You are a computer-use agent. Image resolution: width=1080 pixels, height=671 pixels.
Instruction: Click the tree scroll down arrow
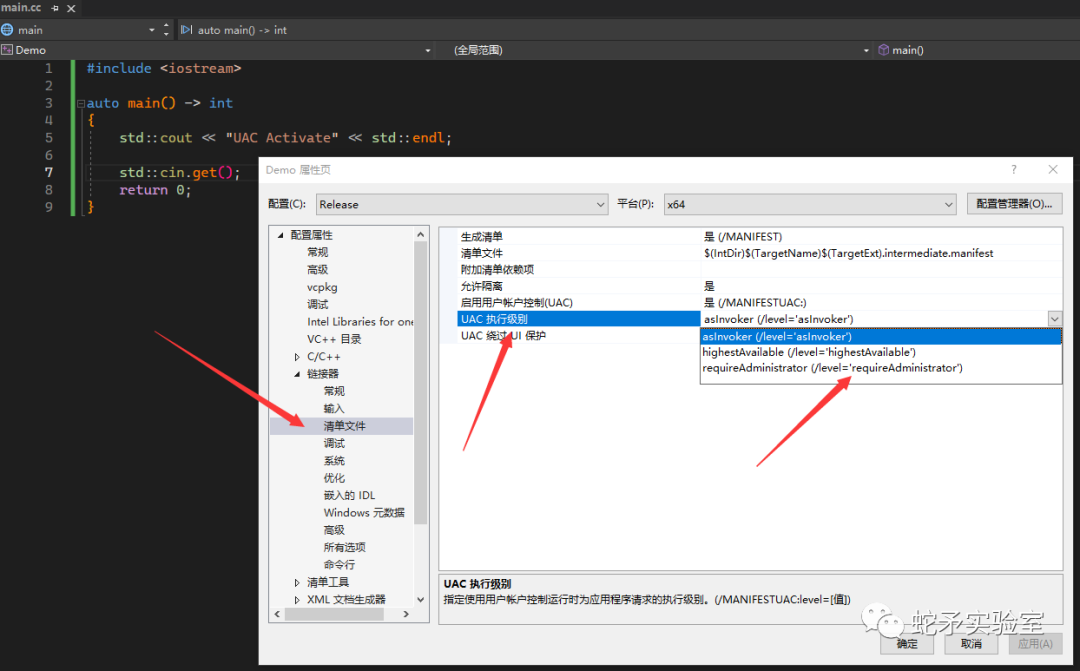pos(421,600)
